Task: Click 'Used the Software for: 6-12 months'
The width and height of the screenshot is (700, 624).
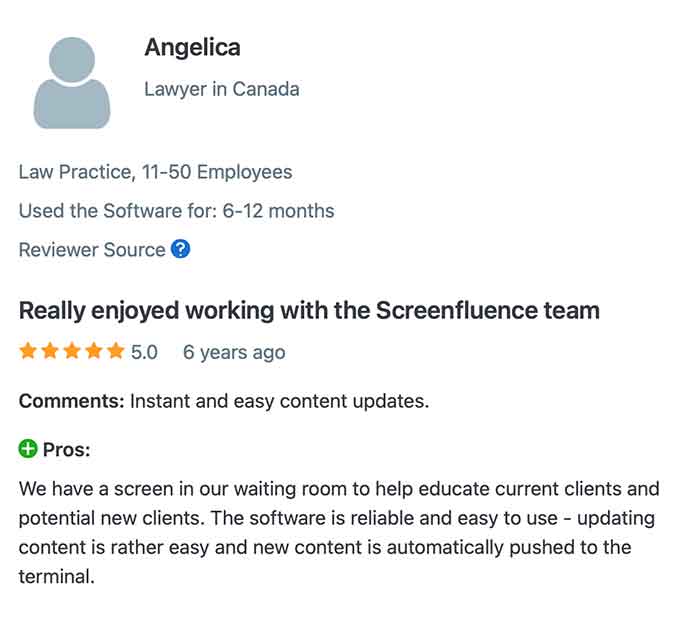Action: tap(176, 211)
